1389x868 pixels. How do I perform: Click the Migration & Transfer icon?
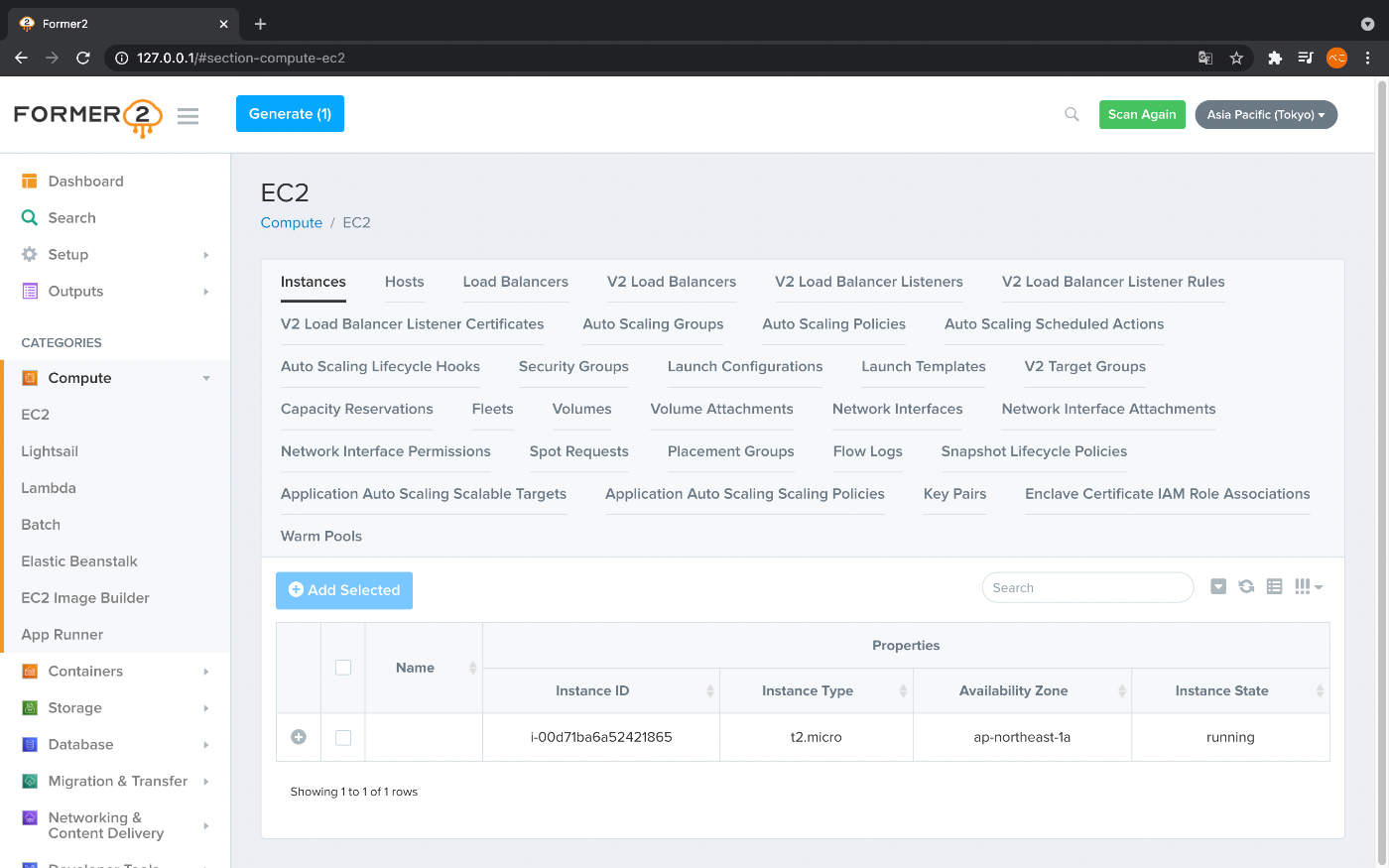[x=30, y=782]
